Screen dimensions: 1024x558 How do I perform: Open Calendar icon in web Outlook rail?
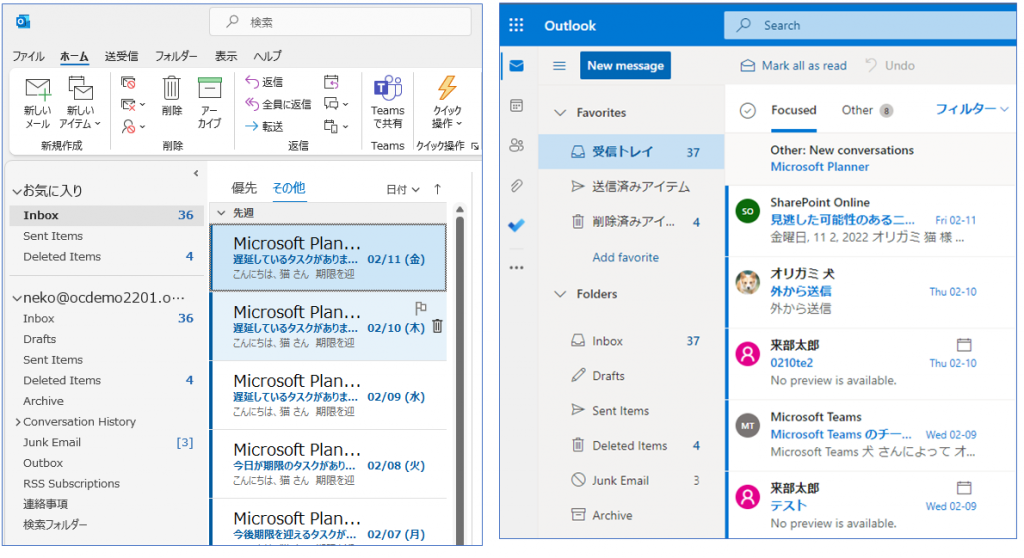tap(517, 105)
